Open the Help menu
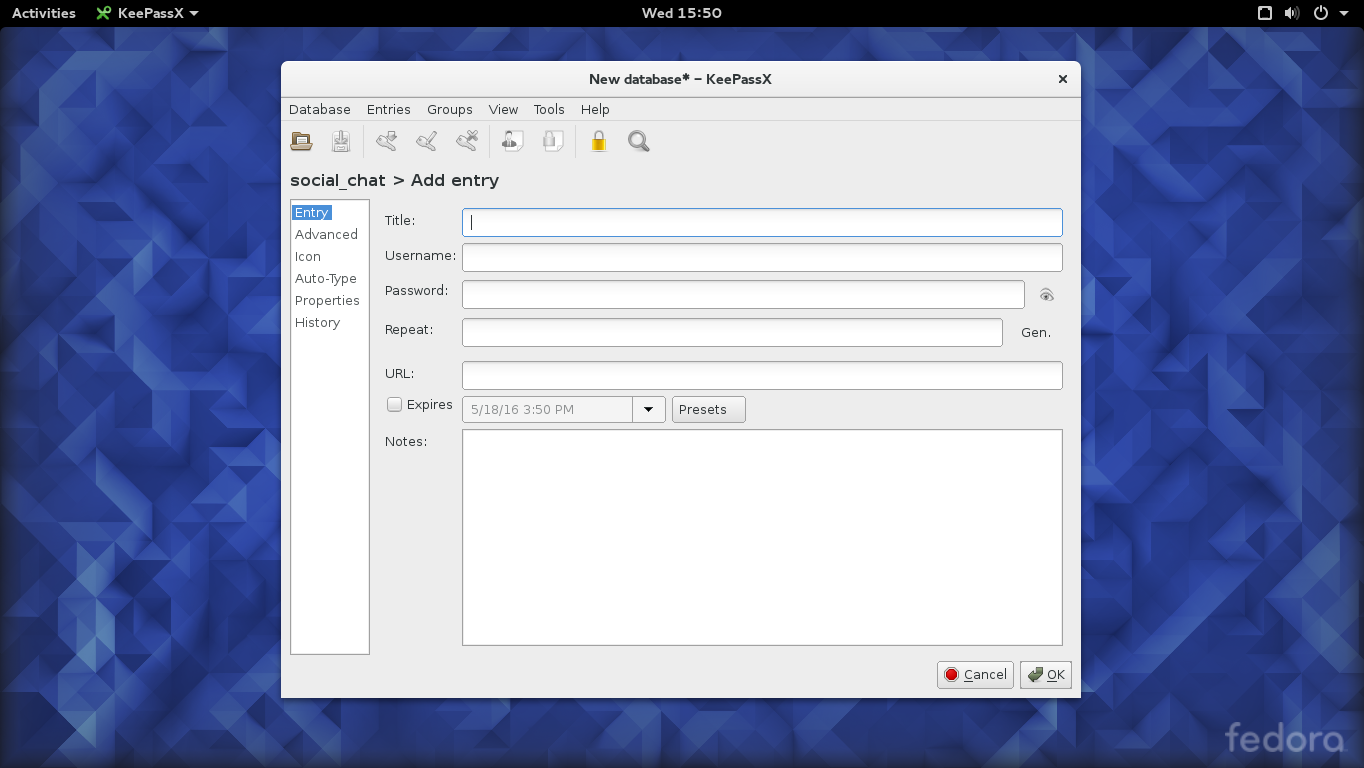Viewport: 1364px width, 768px height. click(x=595, y=110)
